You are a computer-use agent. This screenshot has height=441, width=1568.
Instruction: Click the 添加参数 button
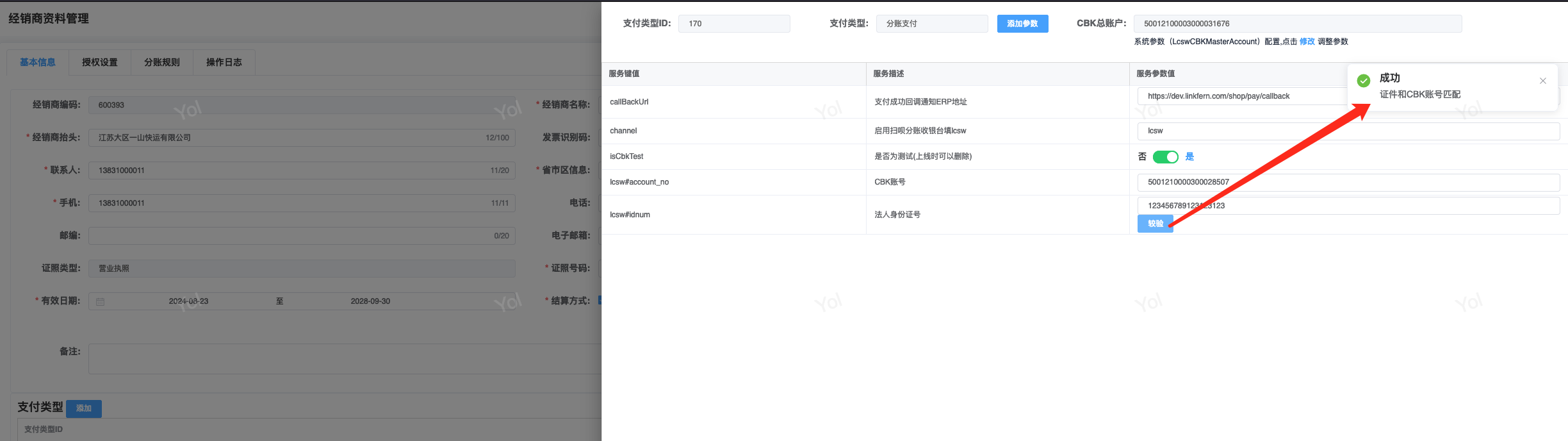pyautogui.click(x=1022, y=24)
